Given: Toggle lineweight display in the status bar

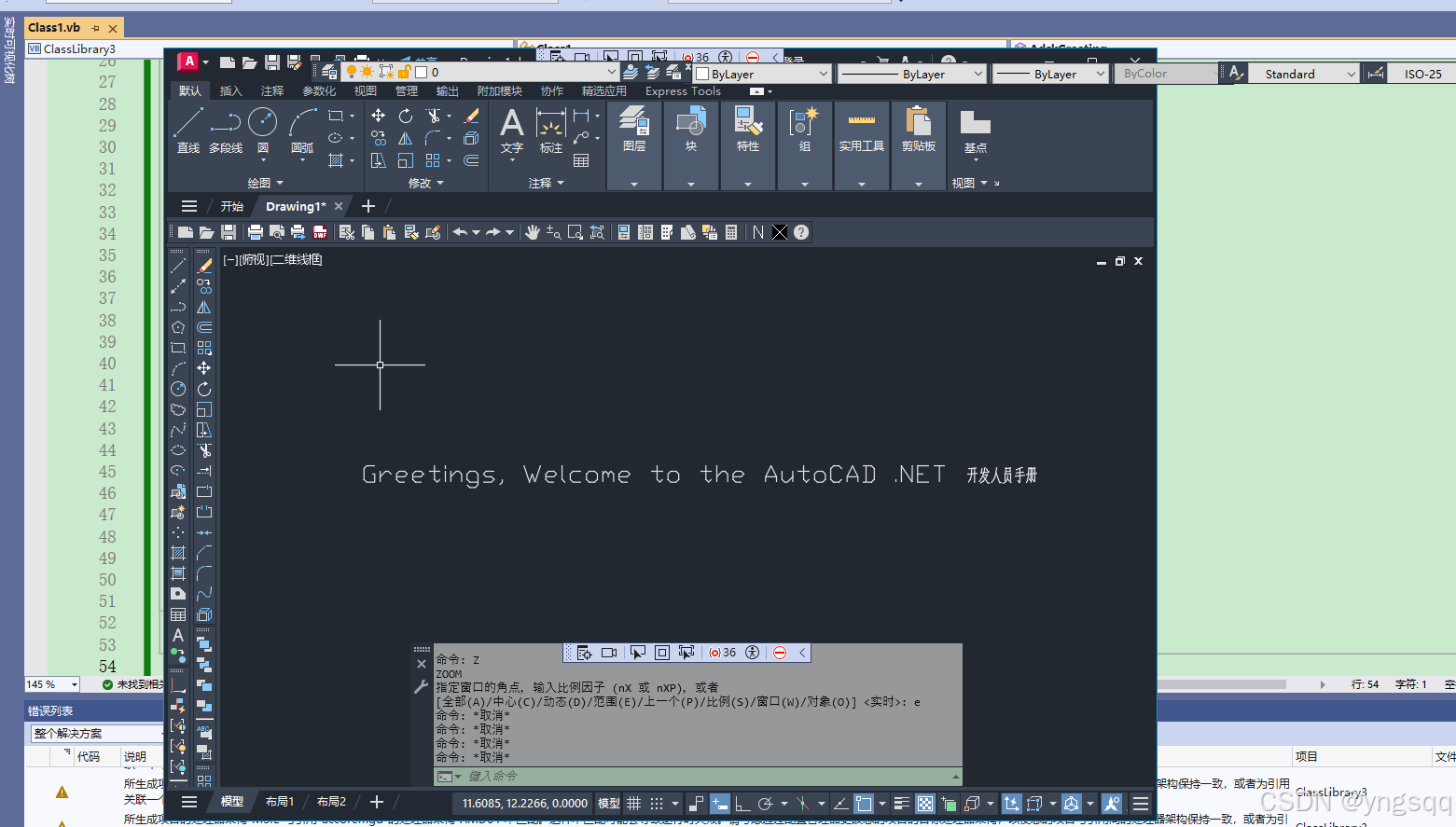Looking at the screenshot, I should 902,803.
